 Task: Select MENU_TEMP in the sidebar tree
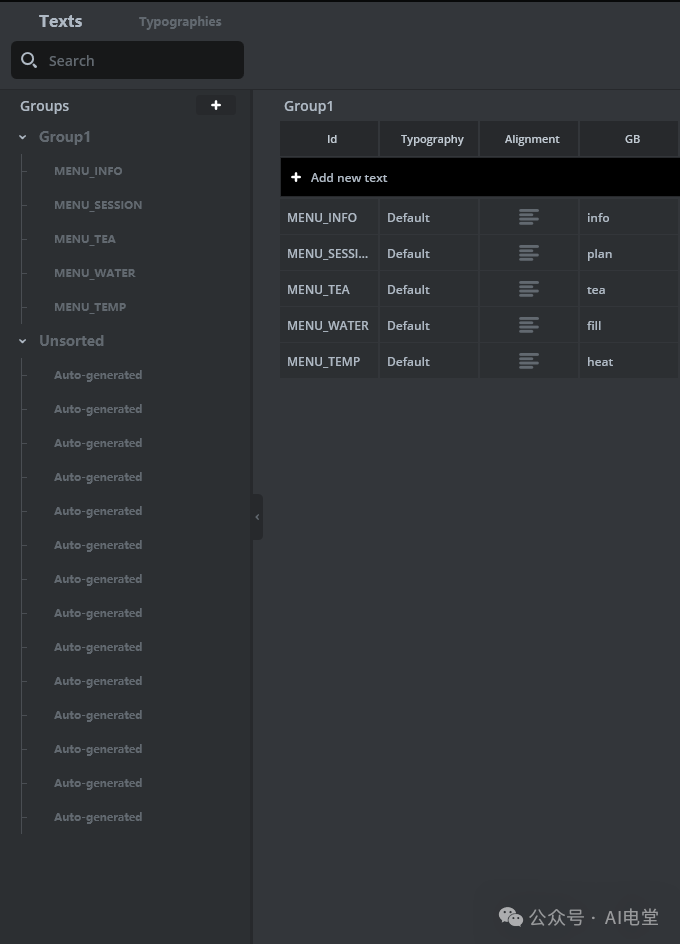pyautogui.click(x=90, y=306)
